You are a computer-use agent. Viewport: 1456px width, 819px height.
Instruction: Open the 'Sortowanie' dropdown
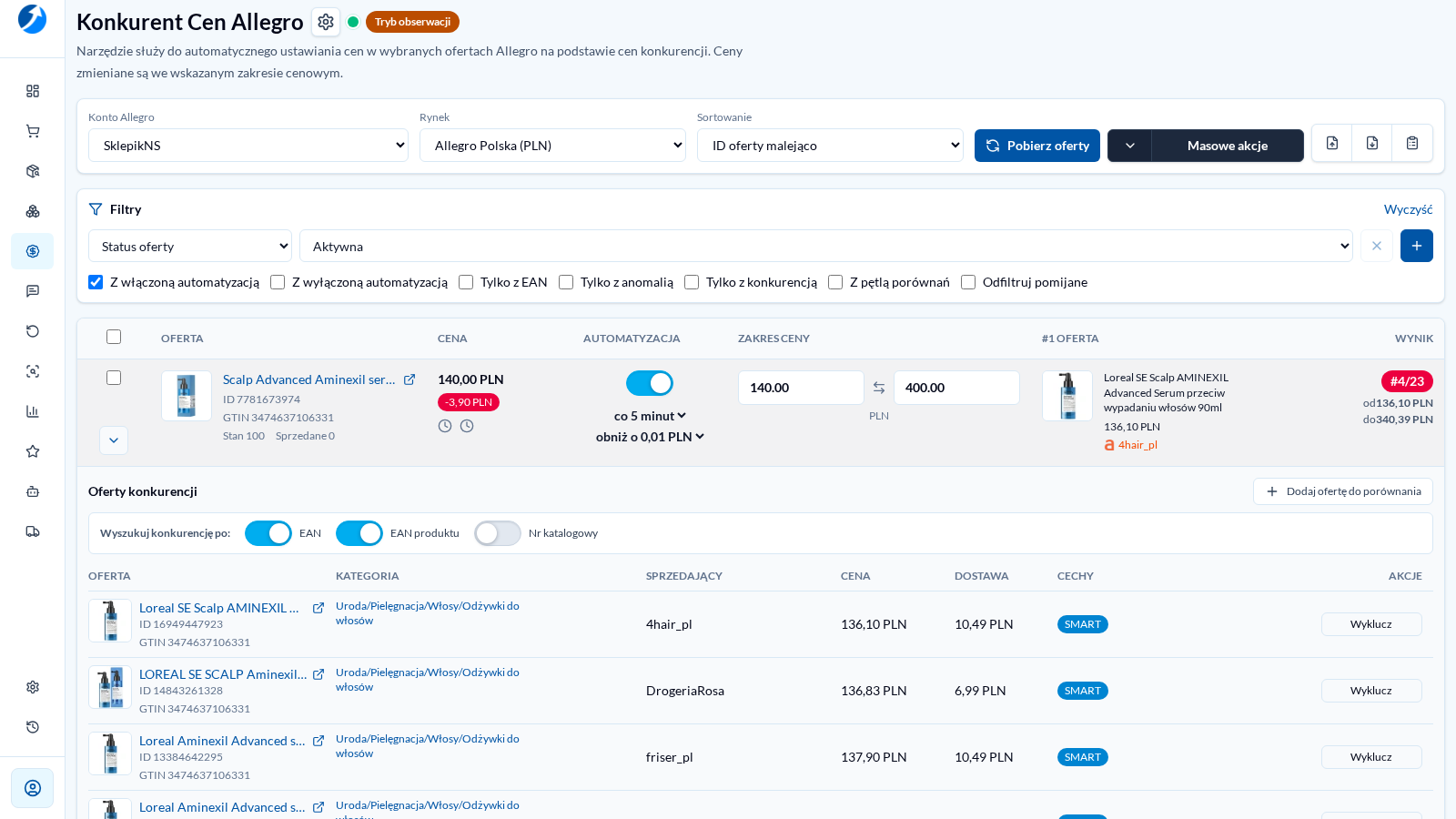(x=830, y=146)
